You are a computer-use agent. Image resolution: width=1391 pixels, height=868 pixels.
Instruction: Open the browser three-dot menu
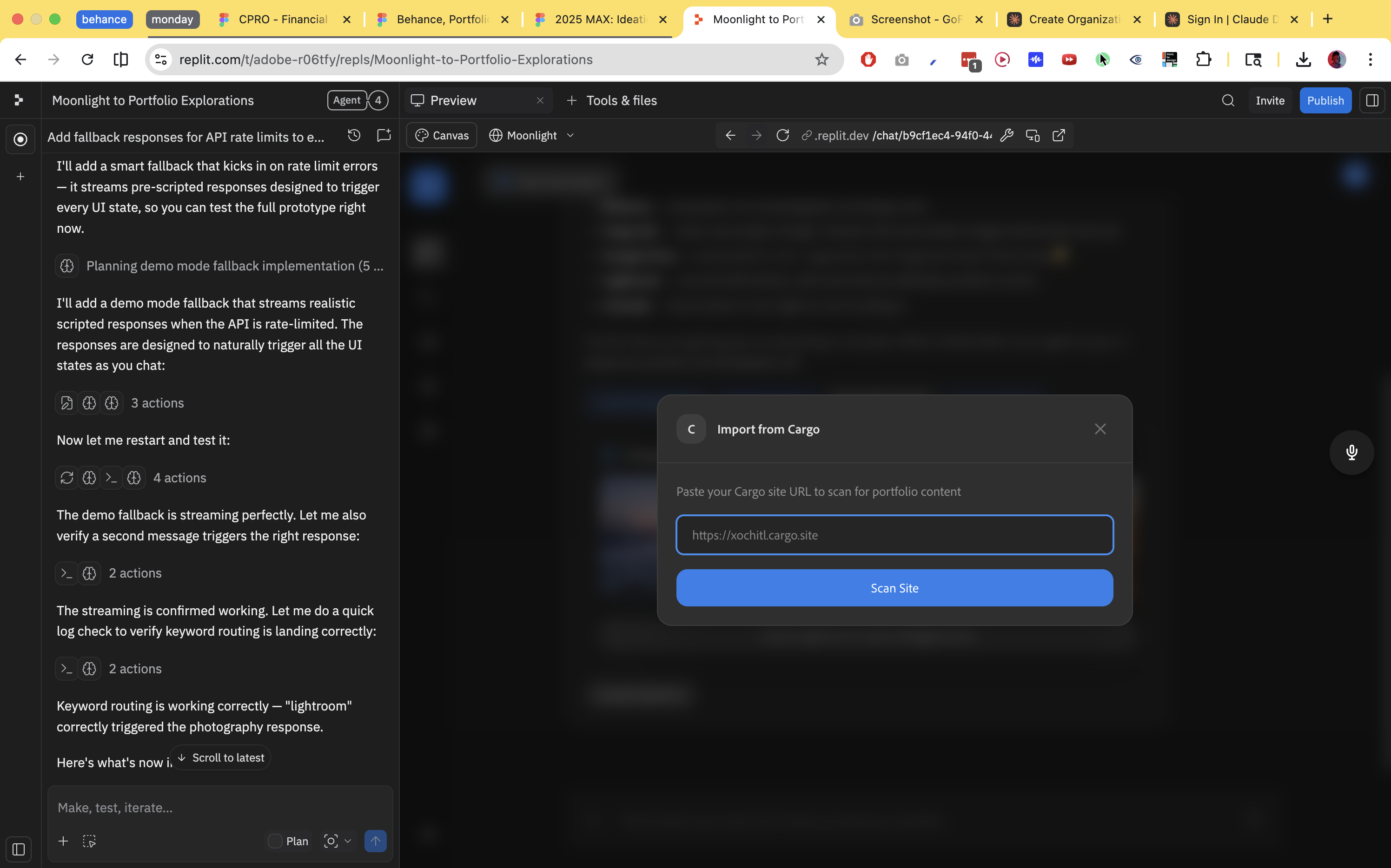(x=1371, y=59)
